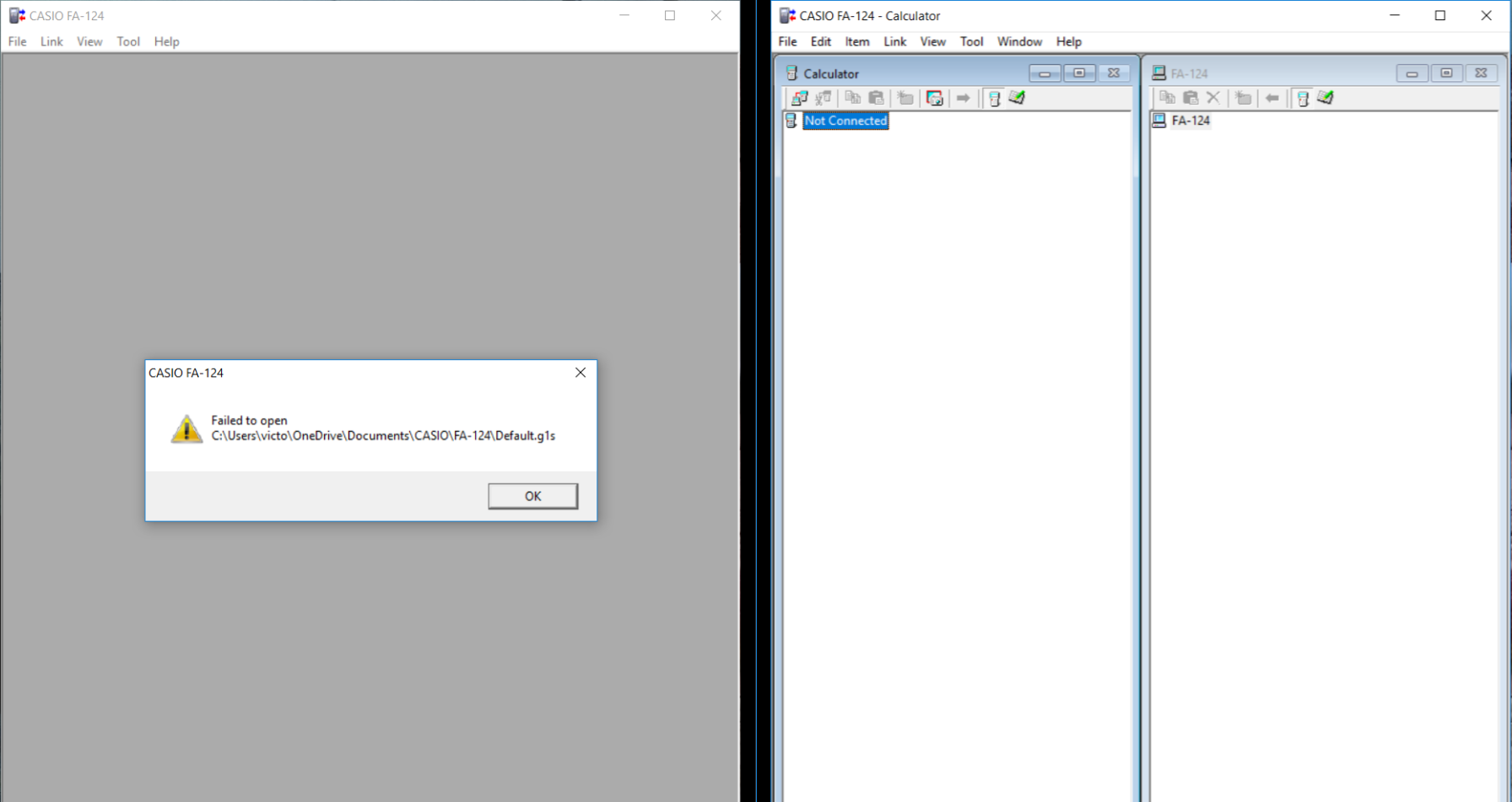Open File menu in the left CASIO FA-124 window
This screenshot has height=802, width=1512.
click(x=17, y=41)
